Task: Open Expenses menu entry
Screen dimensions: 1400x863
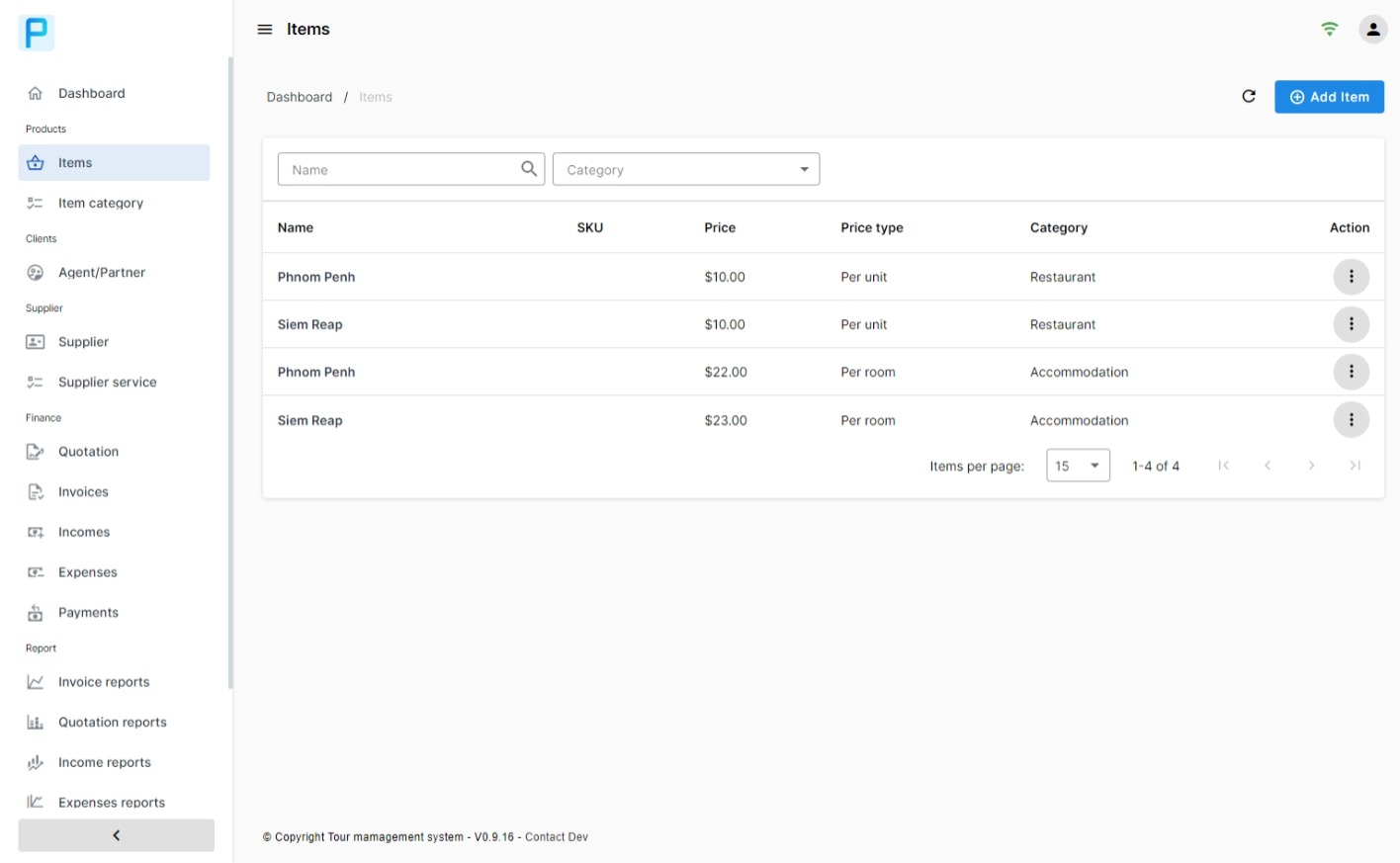Action: point(115,572)
